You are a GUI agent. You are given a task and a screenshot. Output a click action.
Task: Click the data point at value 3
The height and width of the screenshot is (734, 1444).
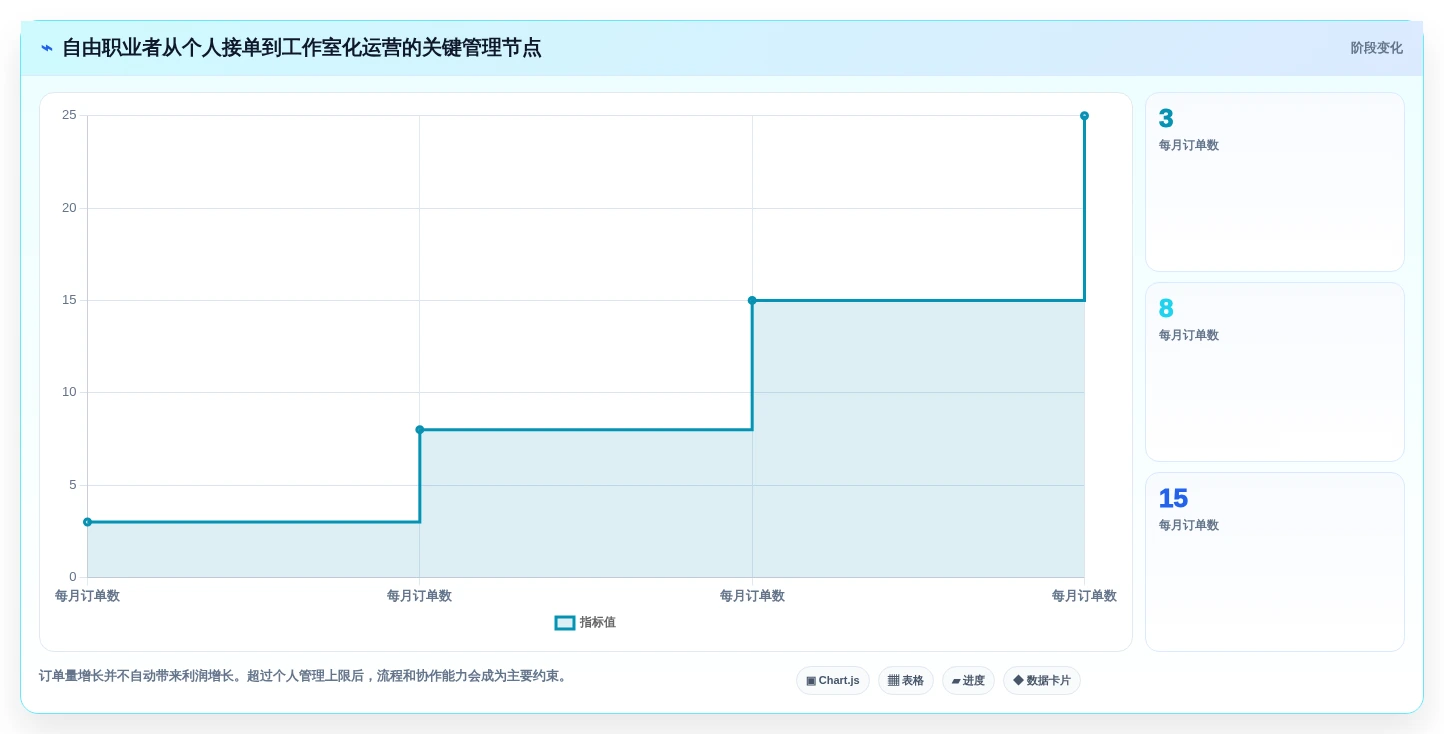pyautogui.click(x=87, y=522)
